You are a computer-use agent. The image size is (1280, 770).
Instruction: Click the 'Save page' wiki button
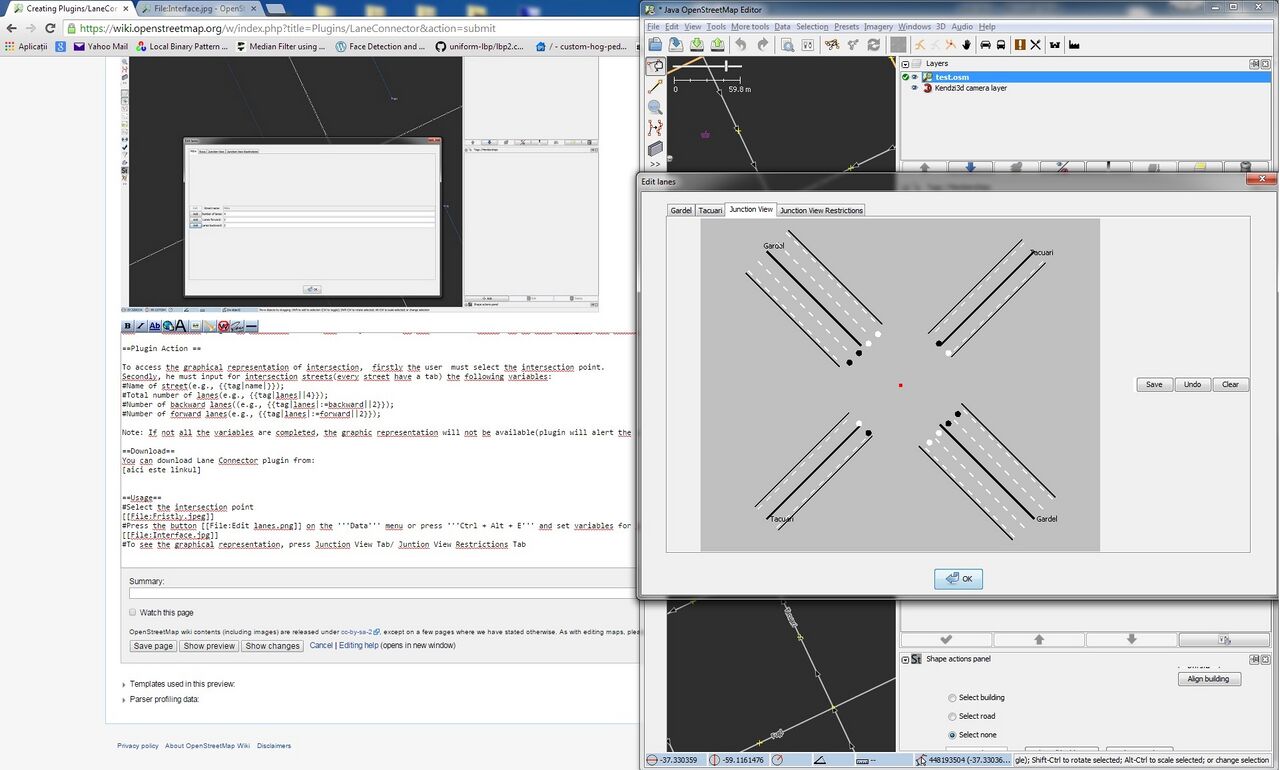153,646
